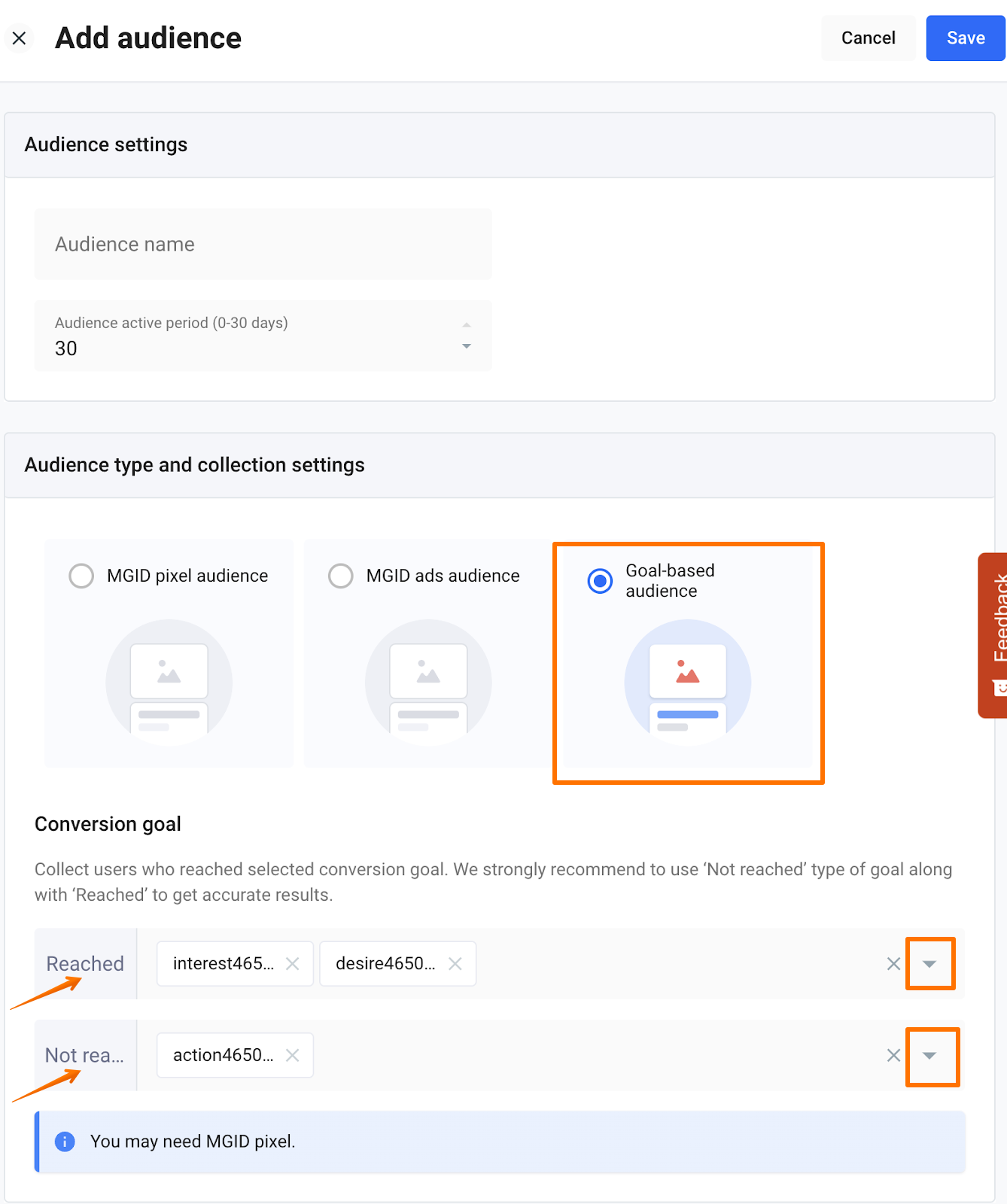Select Goal-based audience radio button
1007x1204 pixels.
600,581
